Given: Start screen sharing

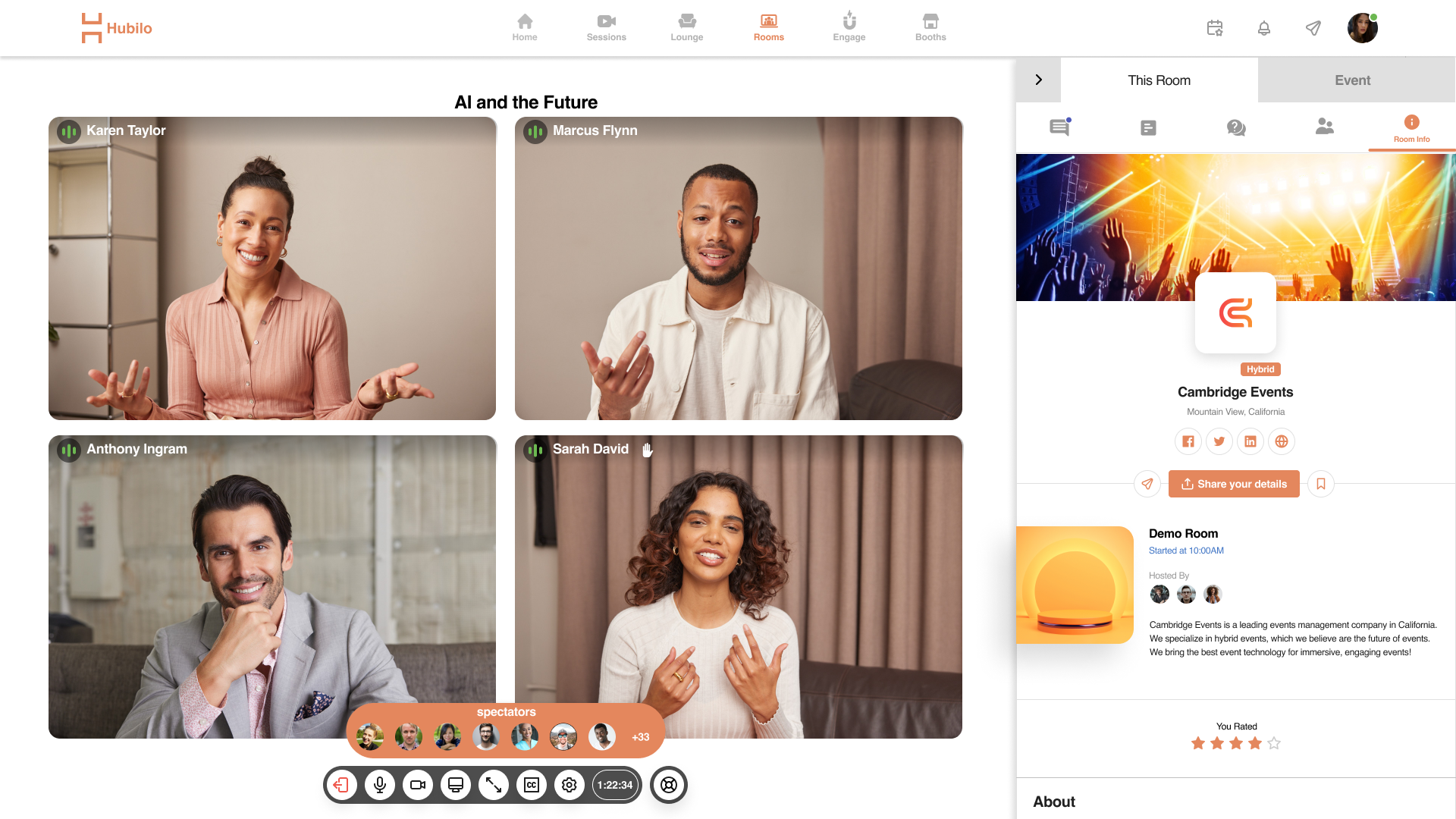Looking at the screenshot, I should click(456, 785).
